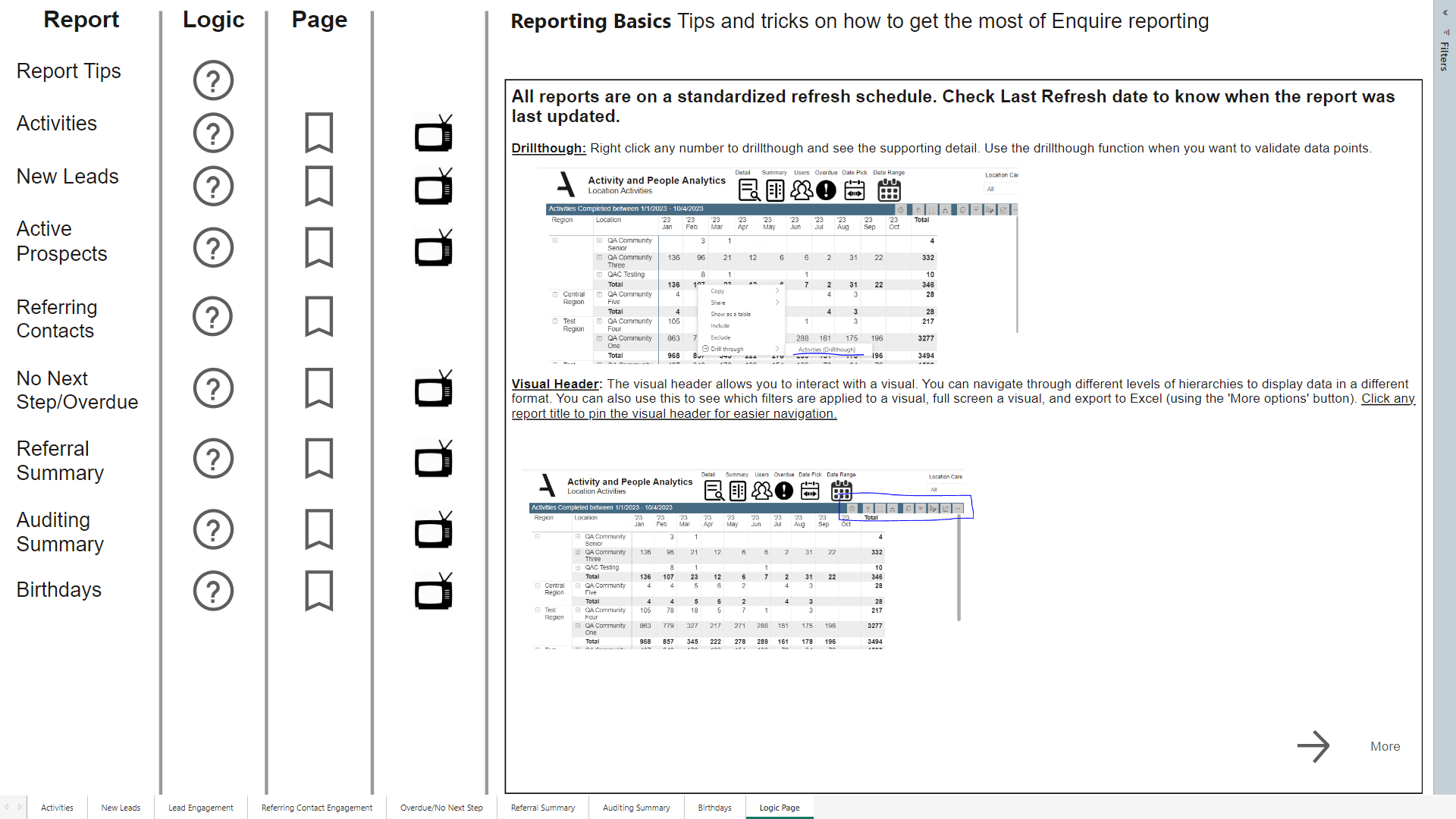
Task: Open the No Next Step/Overdue video TV icon
Action: (x=434, y=389)
